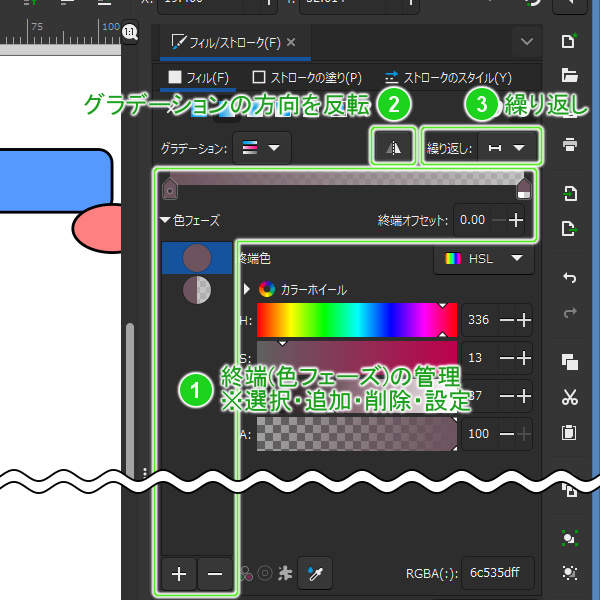This screenshot has width=600, height=600.
Task: Click the new document icon
Action: (x=569, y=41)
